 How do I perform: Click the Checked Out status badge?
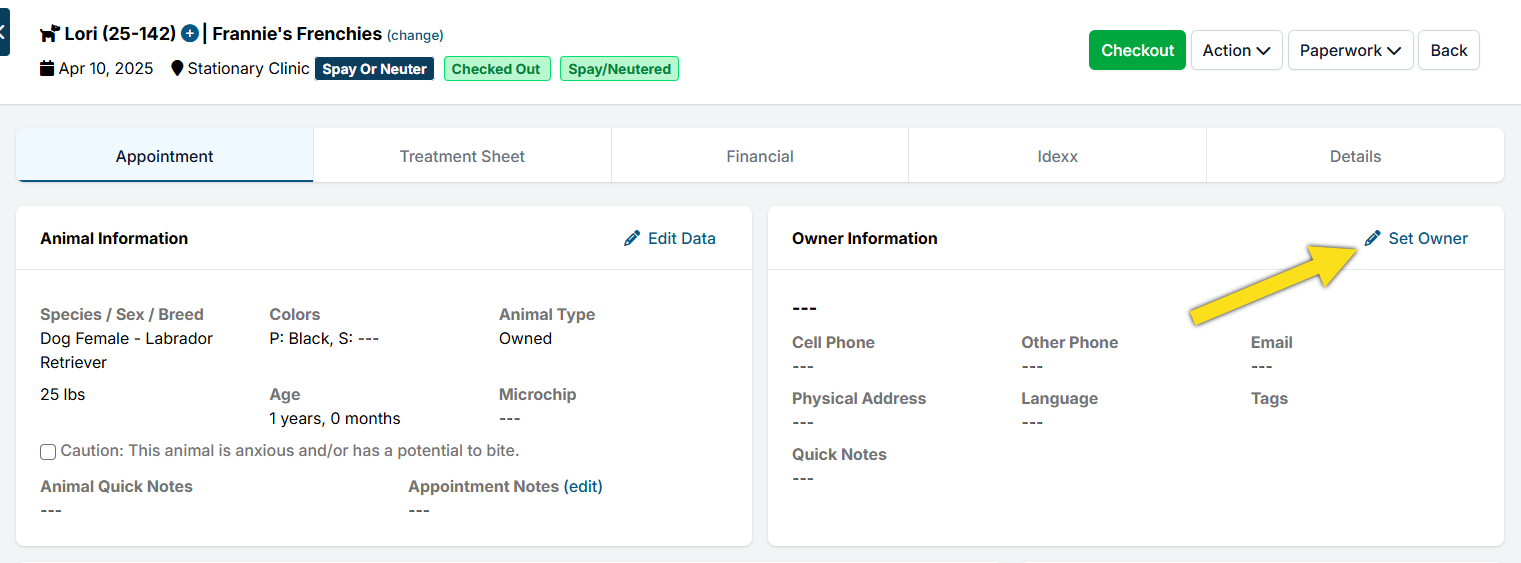[x=496, y=69]
